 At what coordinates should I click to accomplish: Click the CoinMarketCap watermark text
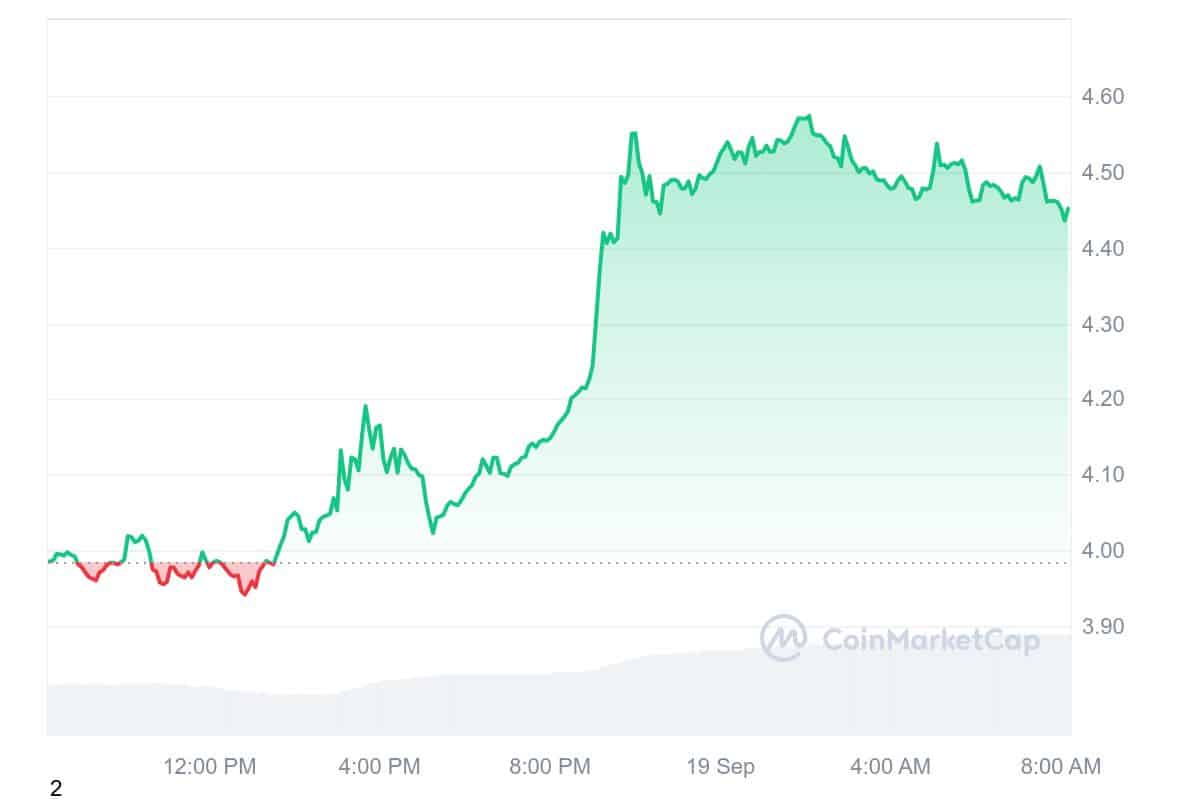[930, 640]
